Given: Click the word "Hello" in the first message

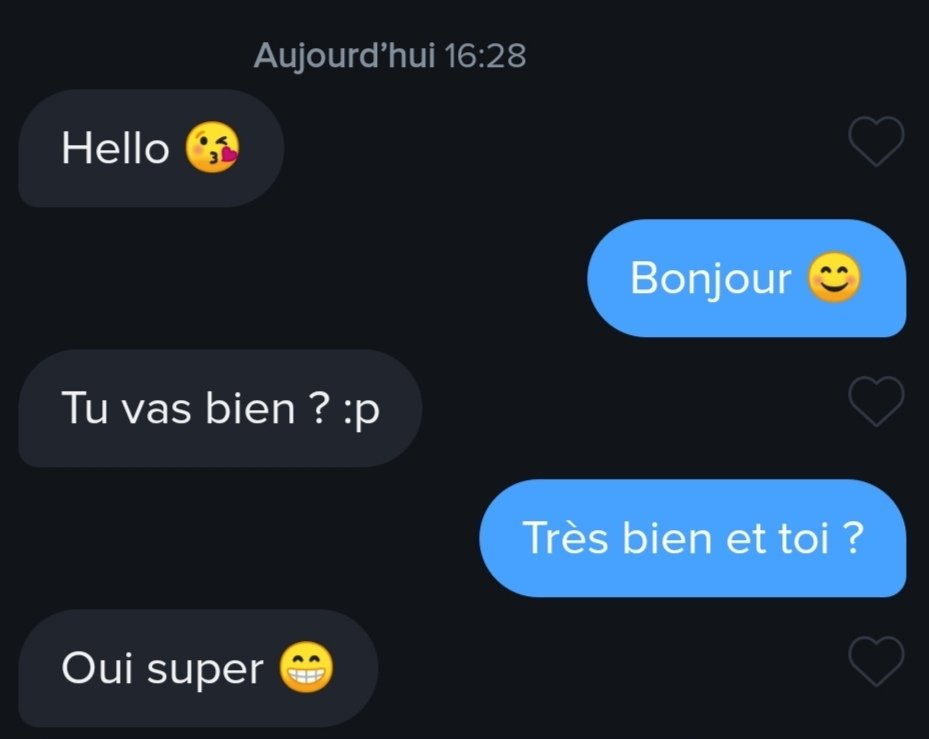Looking at the screenshot, I should pyautogui.click(x=116, y=148).
